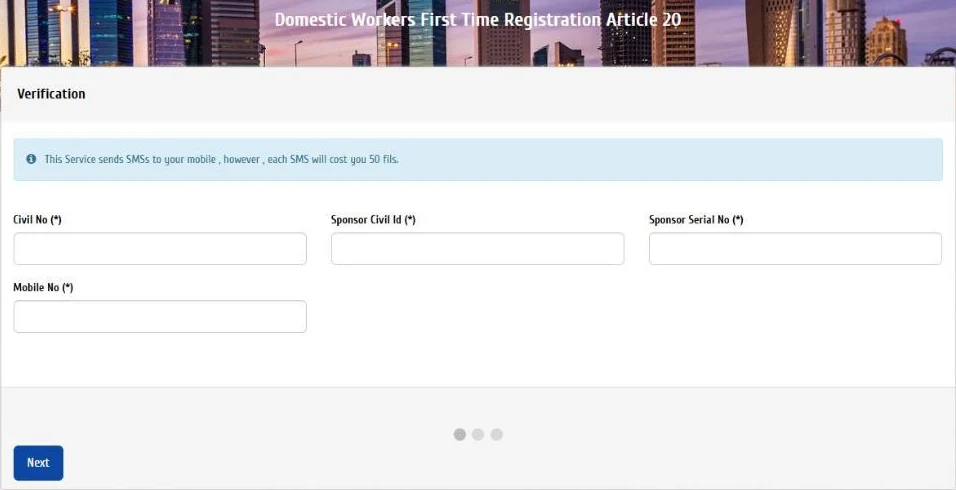Focus the Civil No input field

160,249
